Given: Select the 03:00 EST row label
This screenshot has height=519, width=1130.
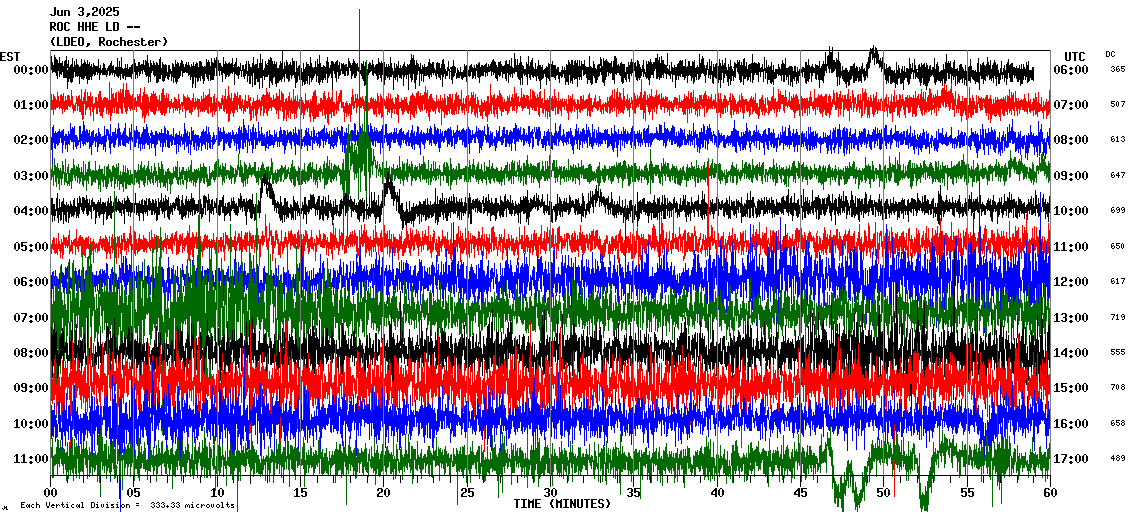Looking at the screenshot, I should (30, 176).
